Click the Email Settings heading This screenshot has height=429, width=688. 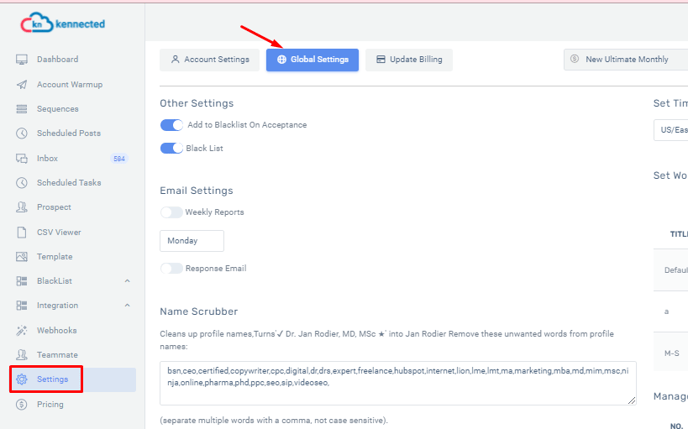(x=196, y=191)
